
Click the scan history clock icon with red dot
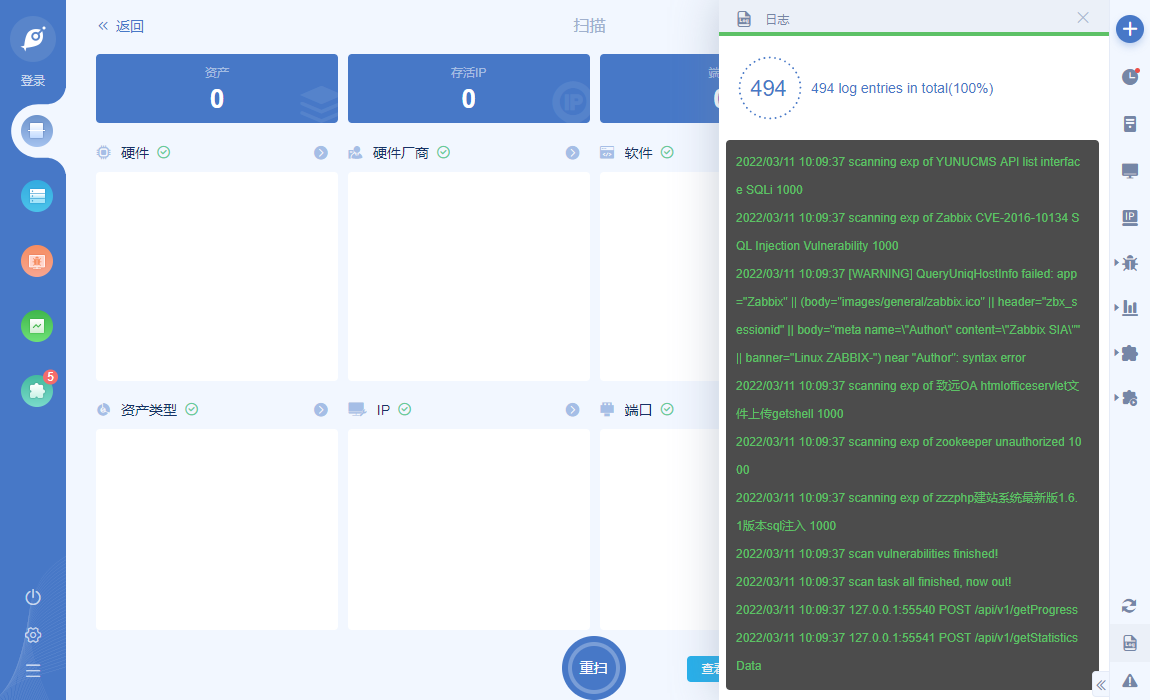point(1130,76)
